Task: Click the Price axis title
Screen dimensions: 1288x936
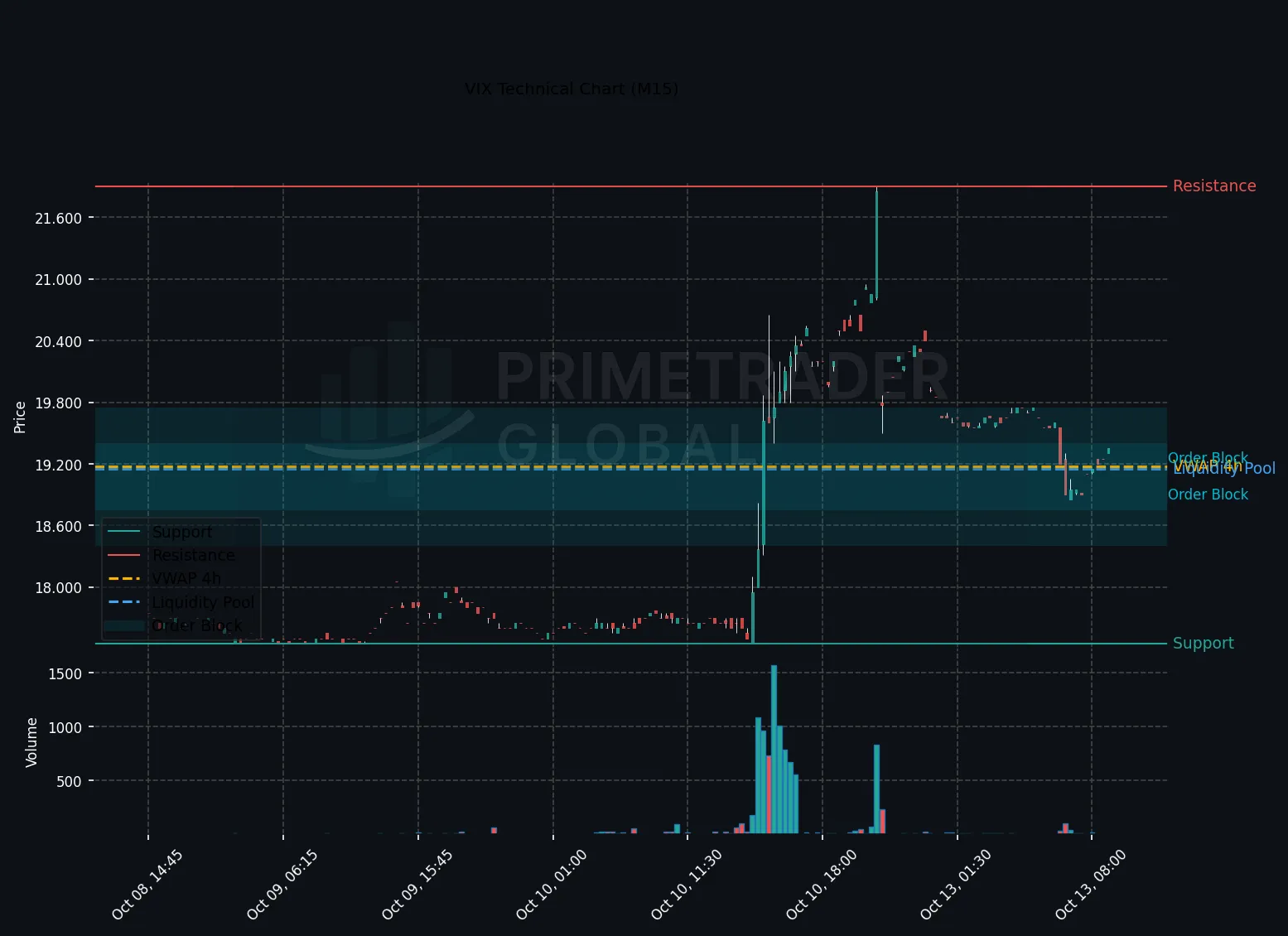Action: click(x=20, y=417)
